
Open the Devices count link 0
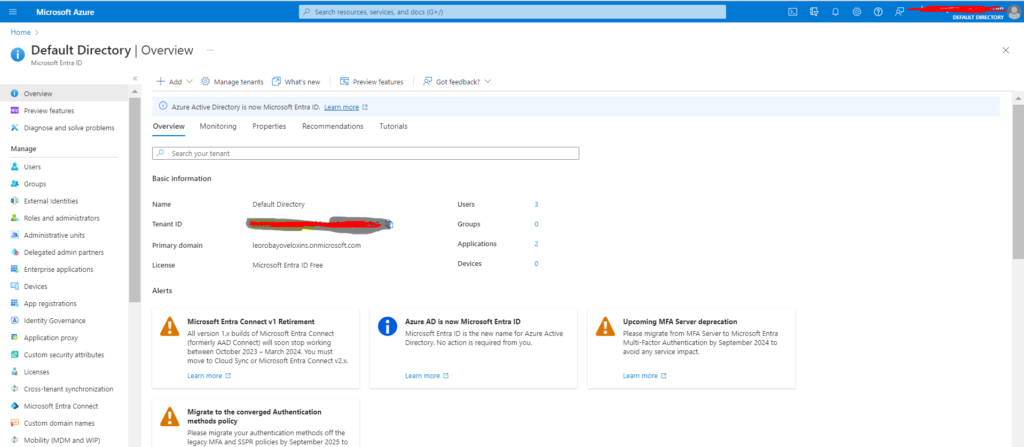click(536, 263)
